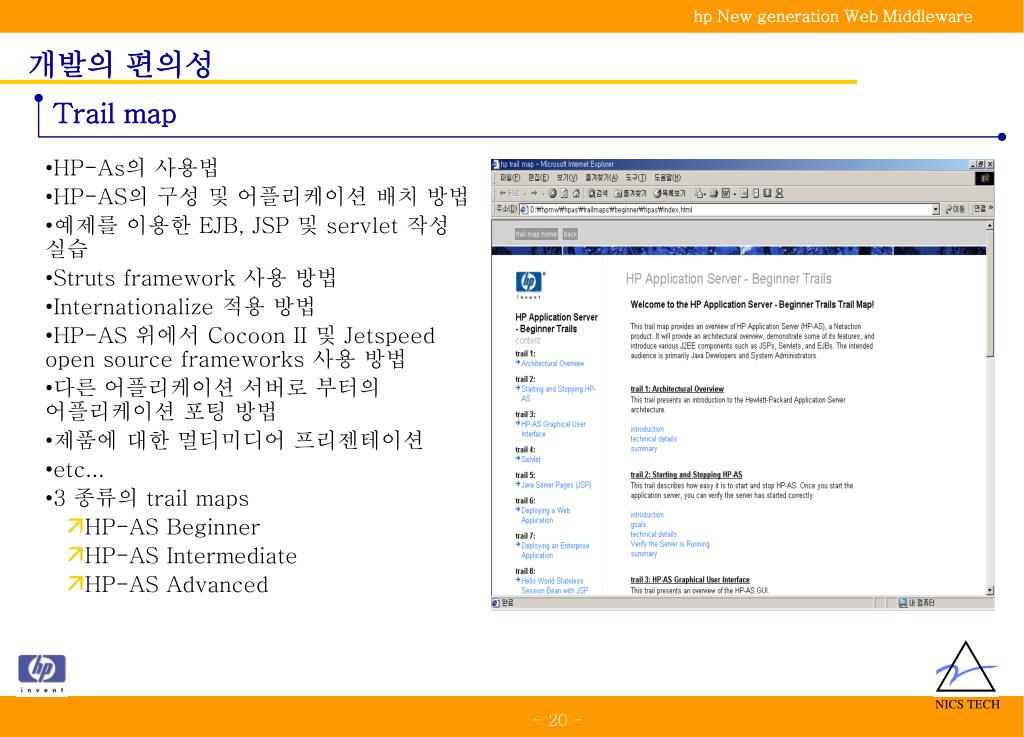Open the History (목록보기) toolbar button
The width and height of the screenshot is (1024, 737).
coord(669,193)
